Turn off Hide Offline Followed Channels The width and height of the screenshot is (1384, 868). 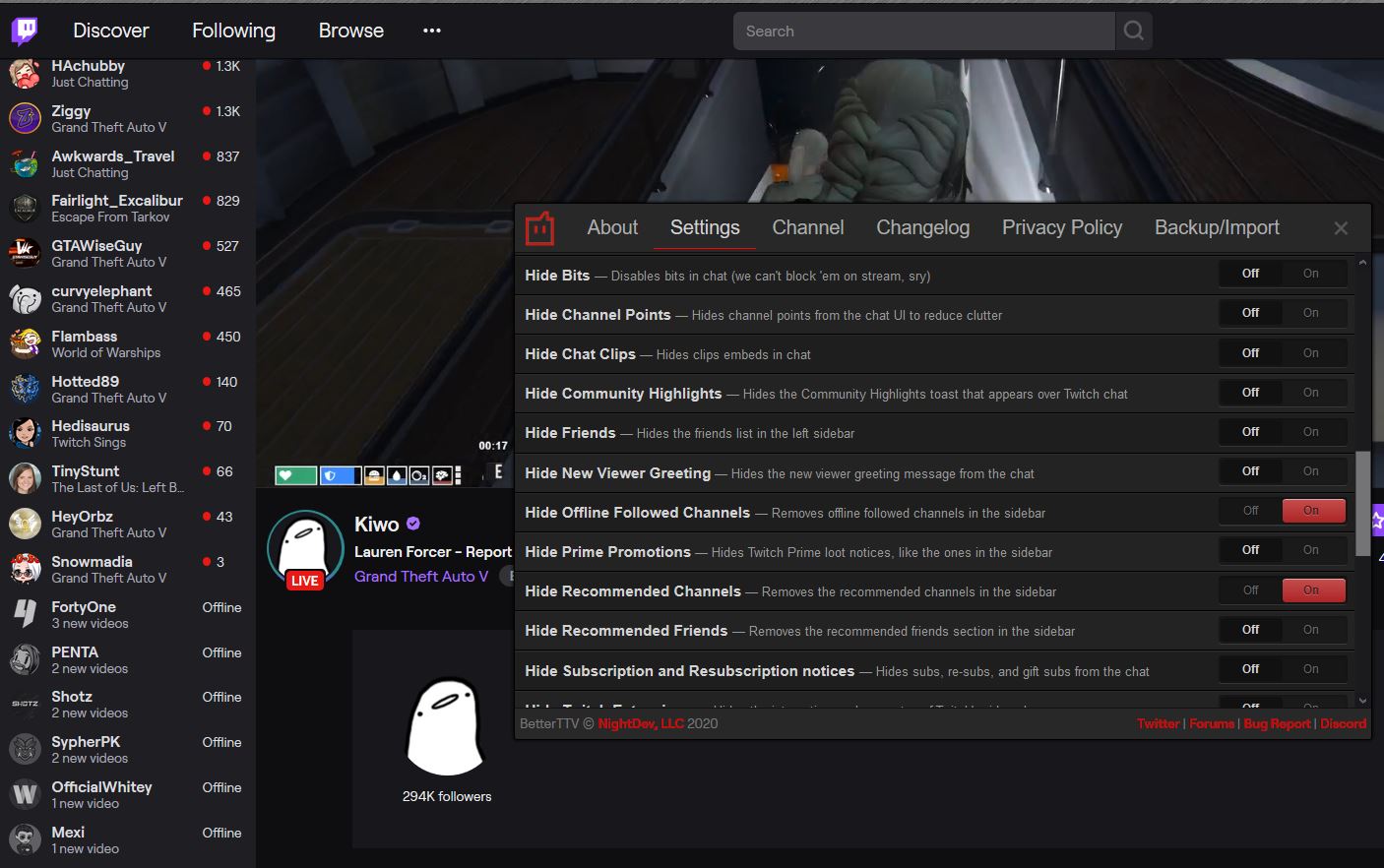[x=1250, y=511]
